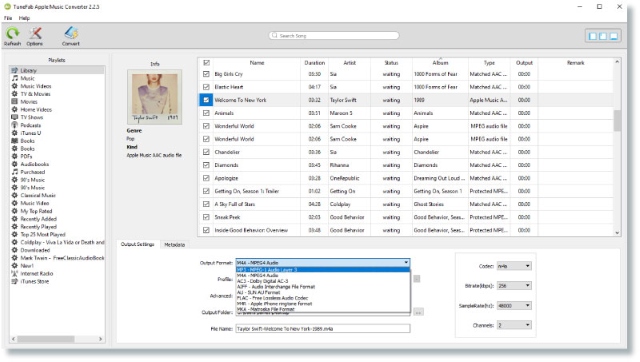Click the output folder browse button

(x=418, y=312)
